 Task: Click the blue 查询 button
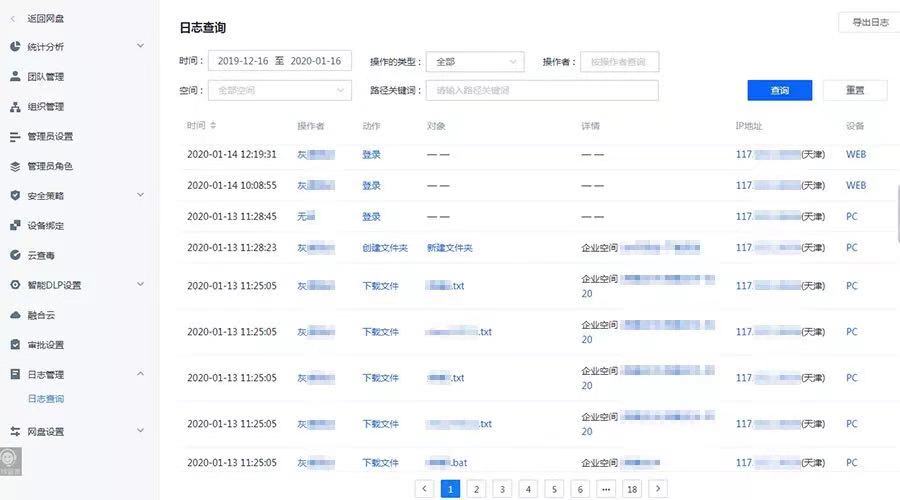(779, 91)
